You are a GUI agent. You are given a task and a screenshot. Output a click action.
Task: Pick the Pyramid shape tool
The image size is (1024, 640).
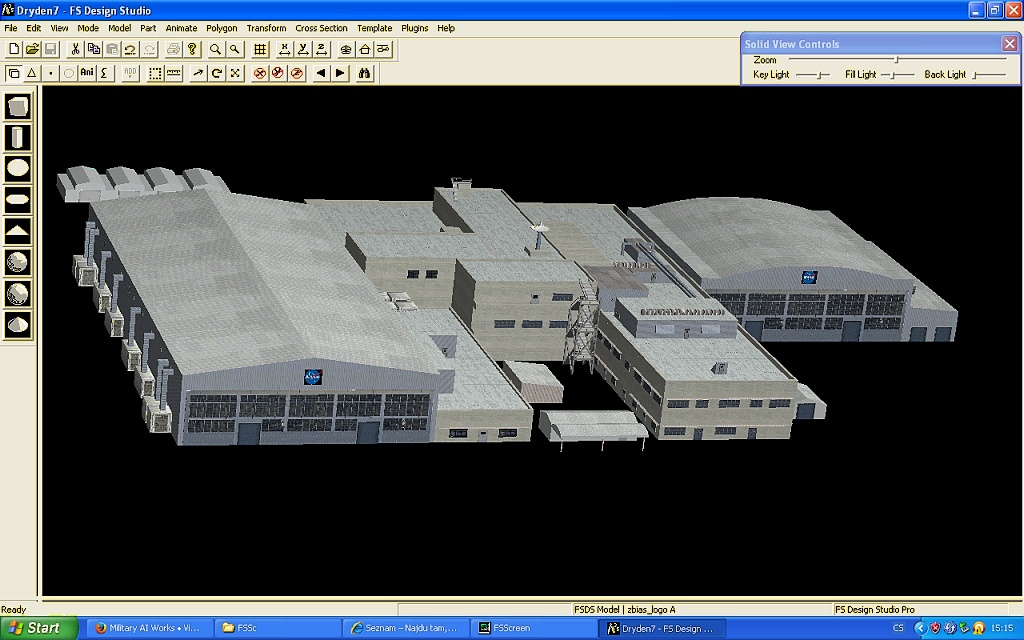tap(18, 231)
